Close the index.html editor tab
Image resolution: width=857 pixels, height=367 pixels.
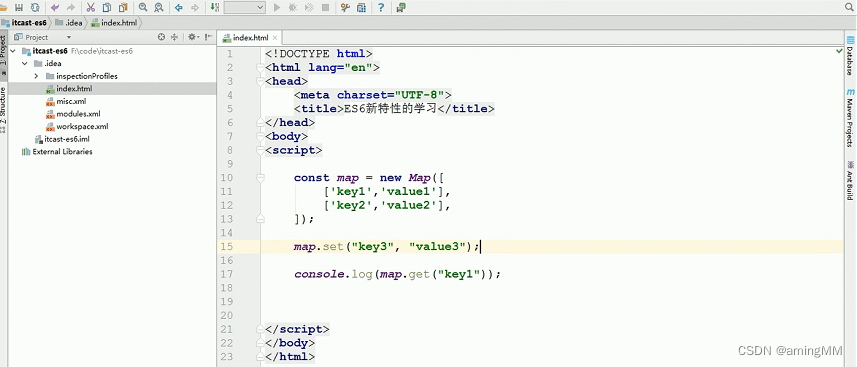point(275,38)
